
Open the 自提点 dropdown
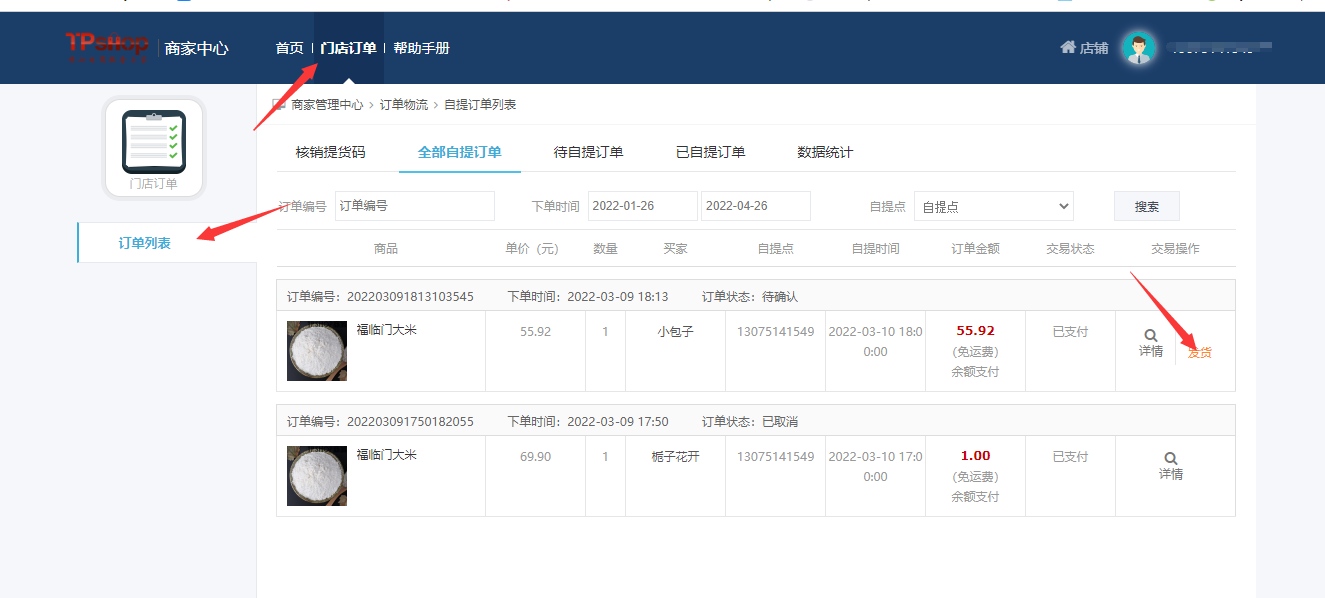[993, 207]
